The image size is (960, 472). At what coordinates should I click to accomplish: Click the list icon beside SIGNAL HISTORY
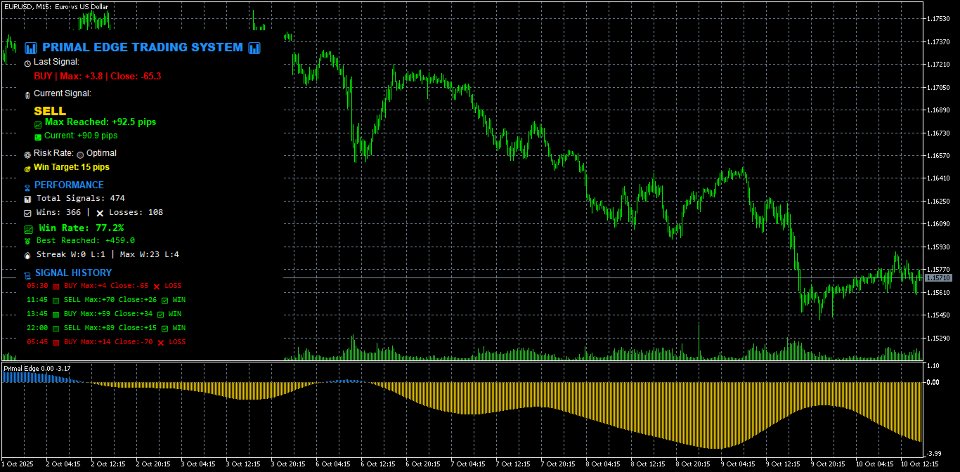click(28, 276)
